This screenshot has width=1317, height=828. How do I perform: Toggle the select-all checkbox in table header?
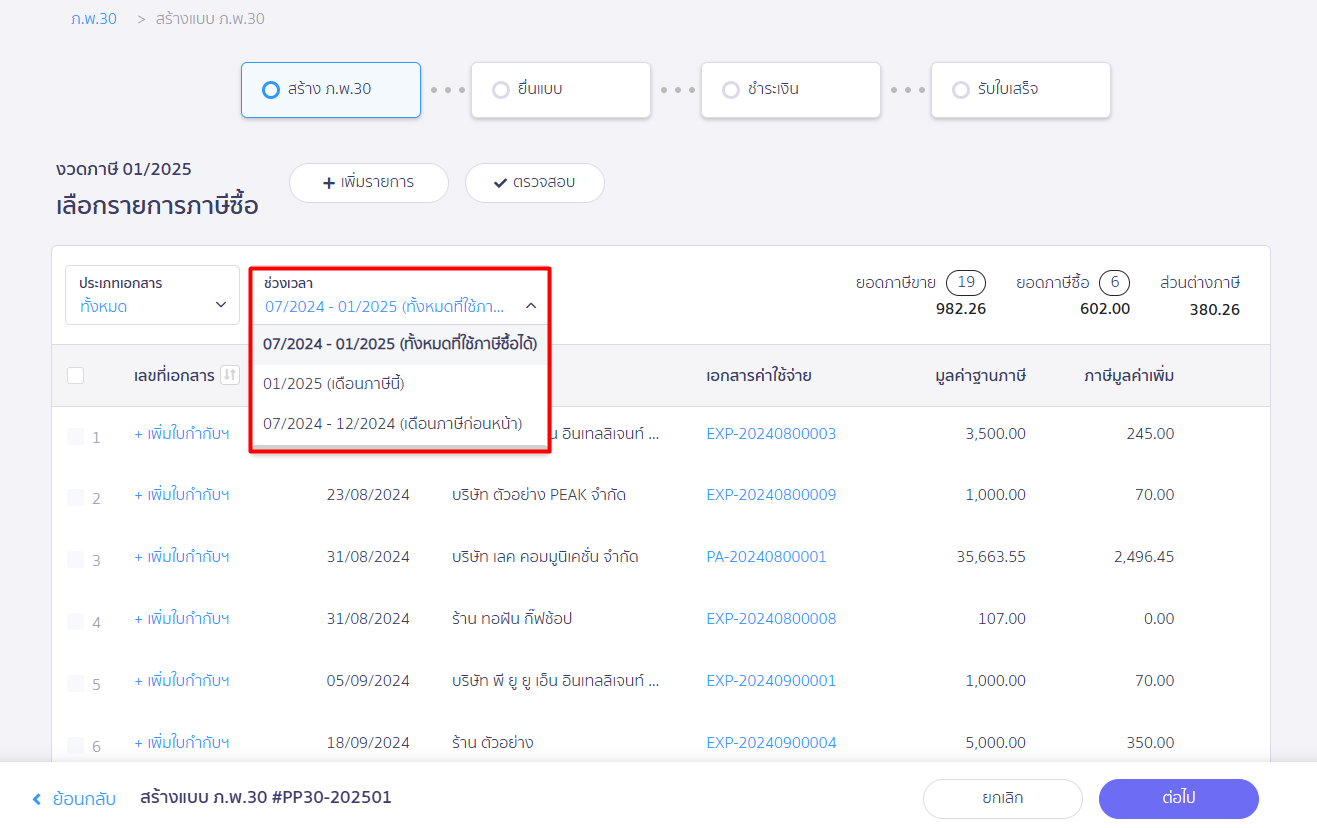coord(76,376)
